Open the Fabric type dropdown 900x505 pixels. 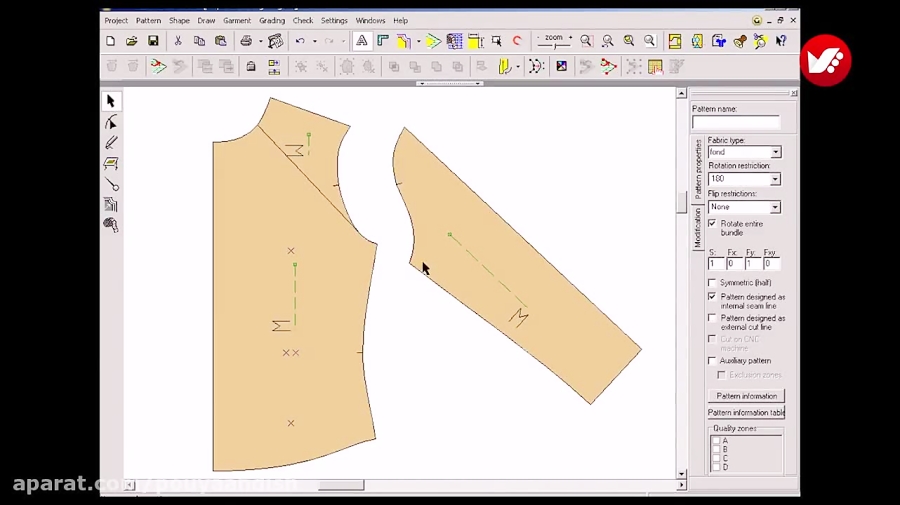coord(775,152)
